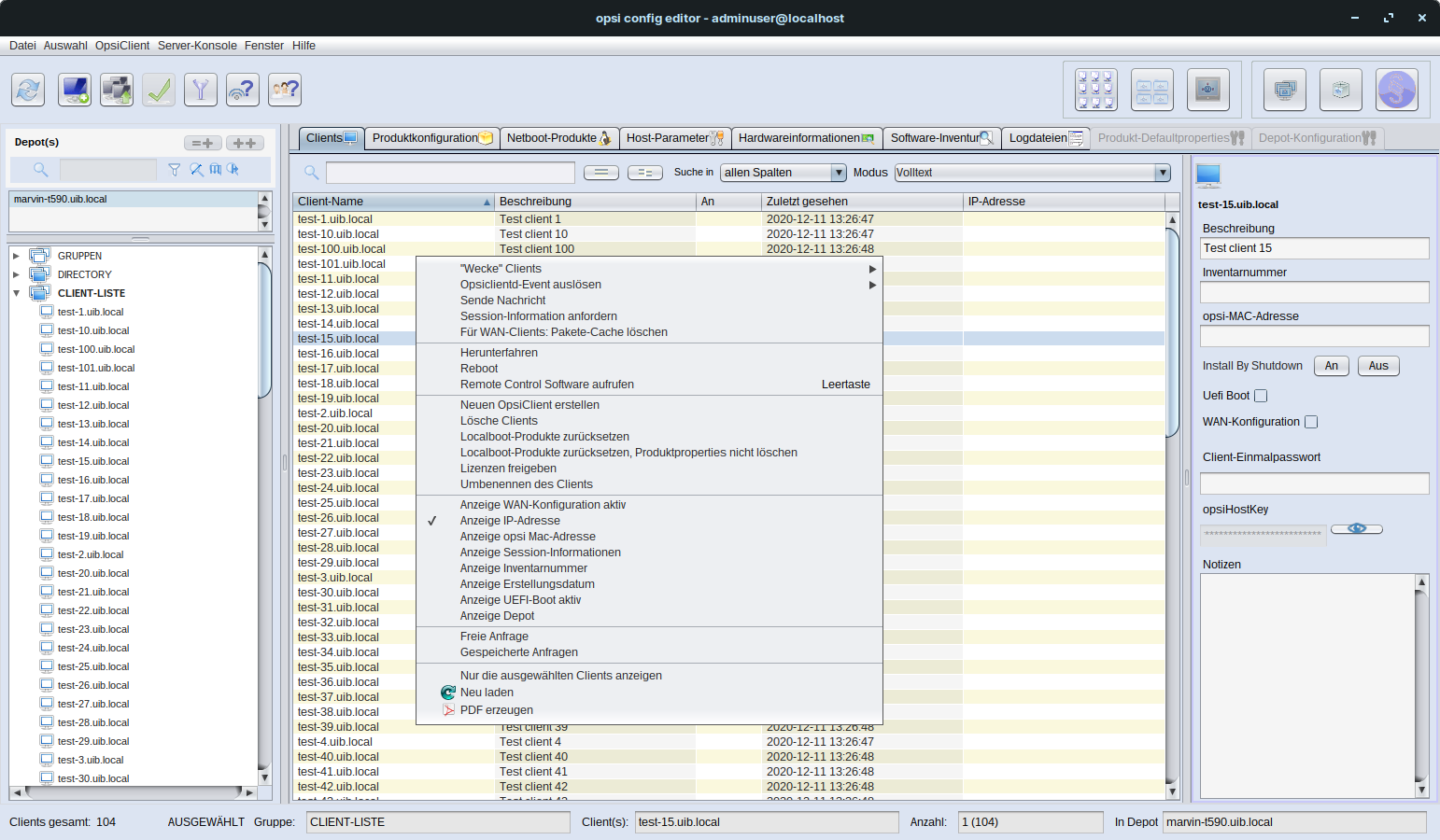Expand the DIRECTORY tree node
Screen dimensions: 1440x840
click(x=16, y=274)
